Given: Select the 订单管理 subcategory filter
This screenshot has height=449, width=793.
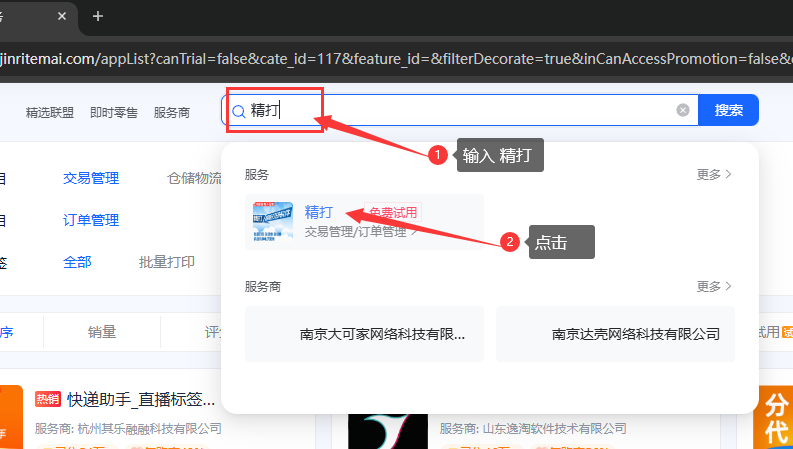Looking at the screenshot, I should pyautogui.click(x=91, y=220).
